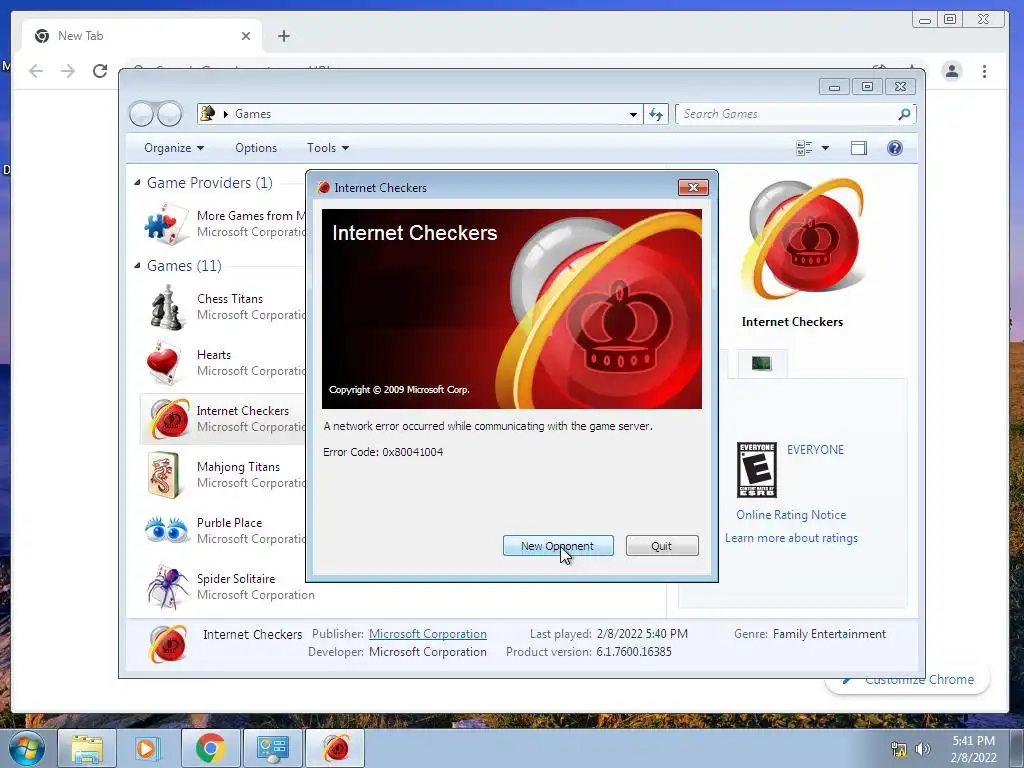Expand the Games address bar history dropdown
The width and height of the screenshot is (1024, 768).
(x=633, y=114)
